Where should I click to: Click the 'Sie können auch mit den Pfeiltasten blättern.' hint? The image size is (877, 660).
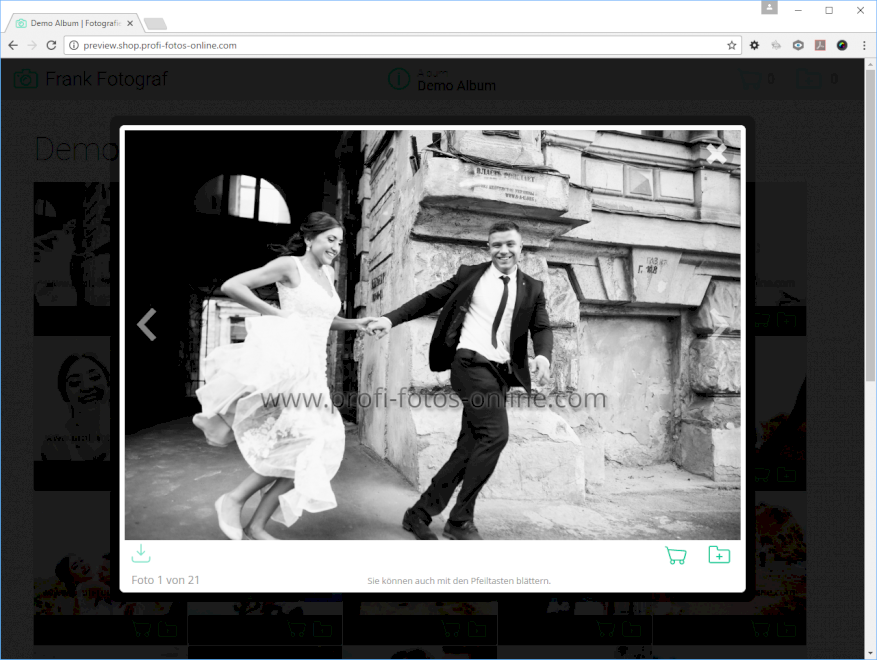(459, 581)
